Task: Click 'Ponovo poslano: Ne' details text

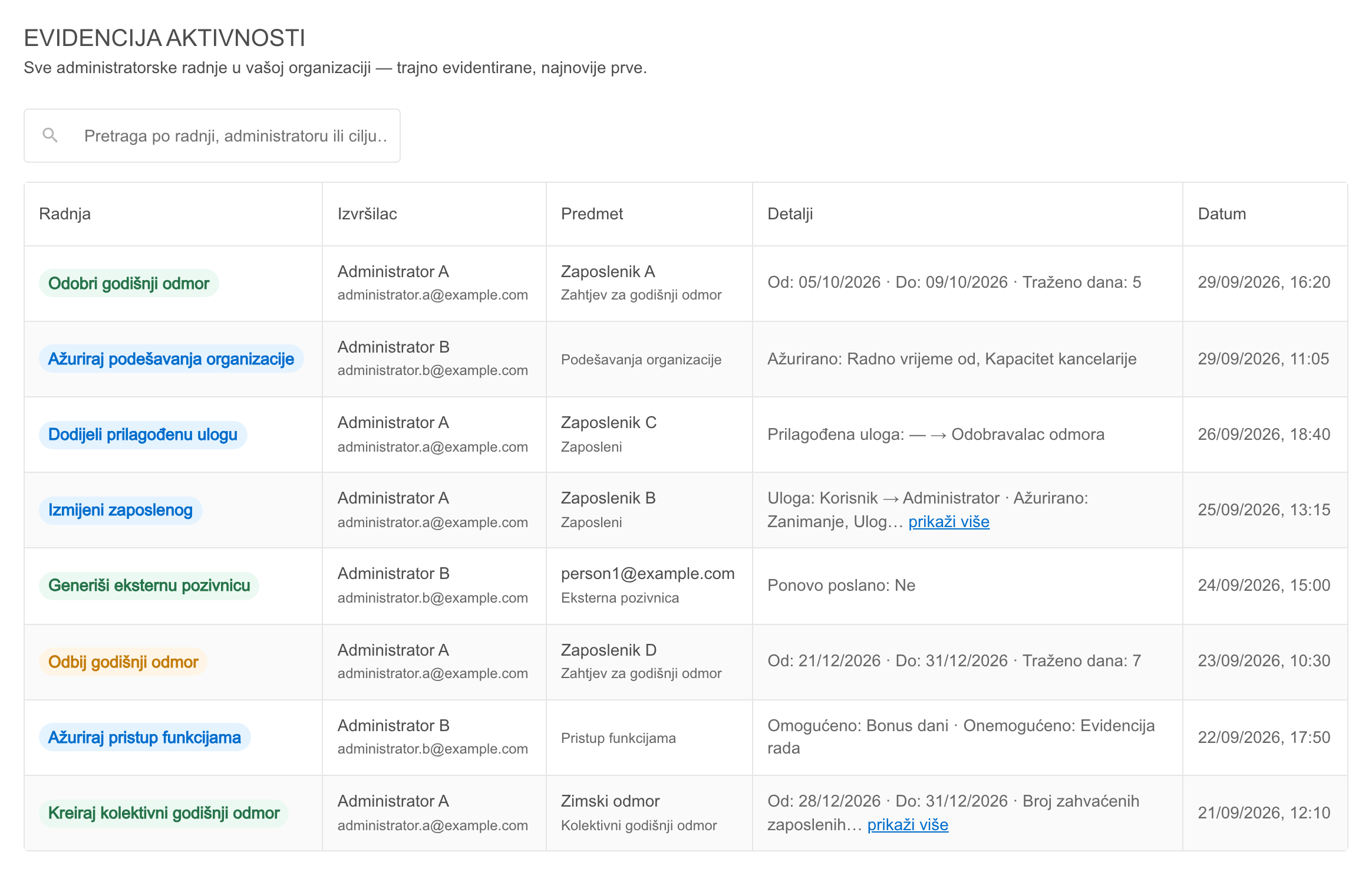Action: [841, 585]
